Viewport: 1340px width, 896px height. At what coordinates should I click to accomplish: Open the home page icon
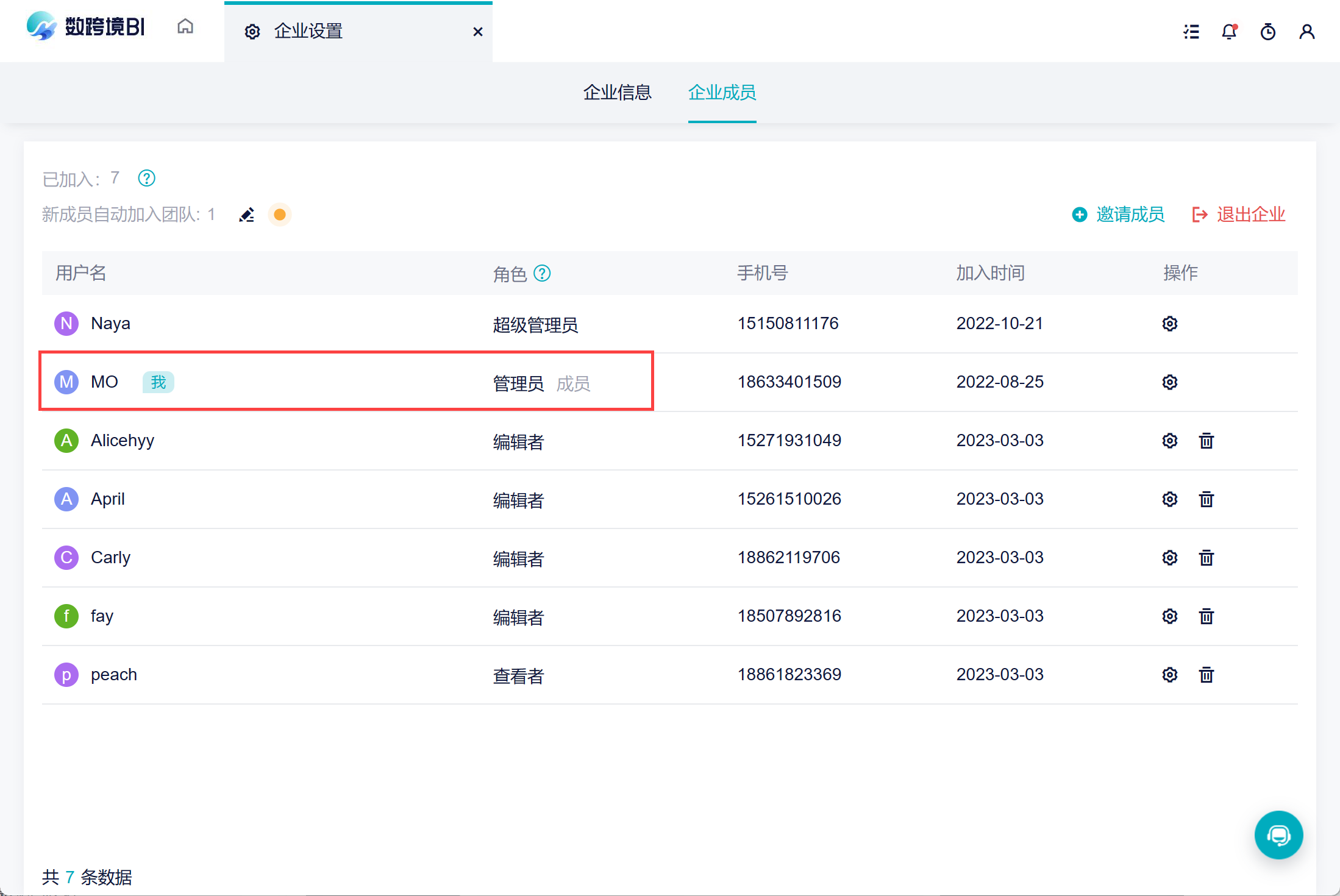coord(185,27)
